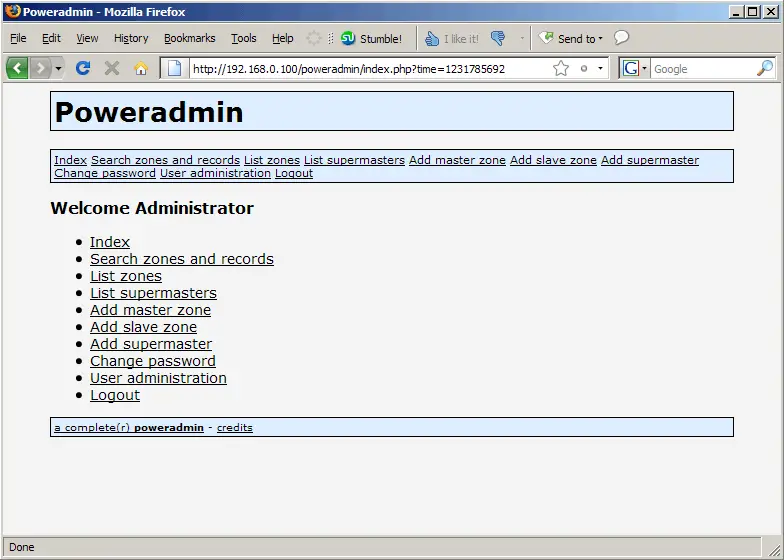784x560 pixels.
Task: Open Search zones and records bulleted link
Action: coord(182,259)
